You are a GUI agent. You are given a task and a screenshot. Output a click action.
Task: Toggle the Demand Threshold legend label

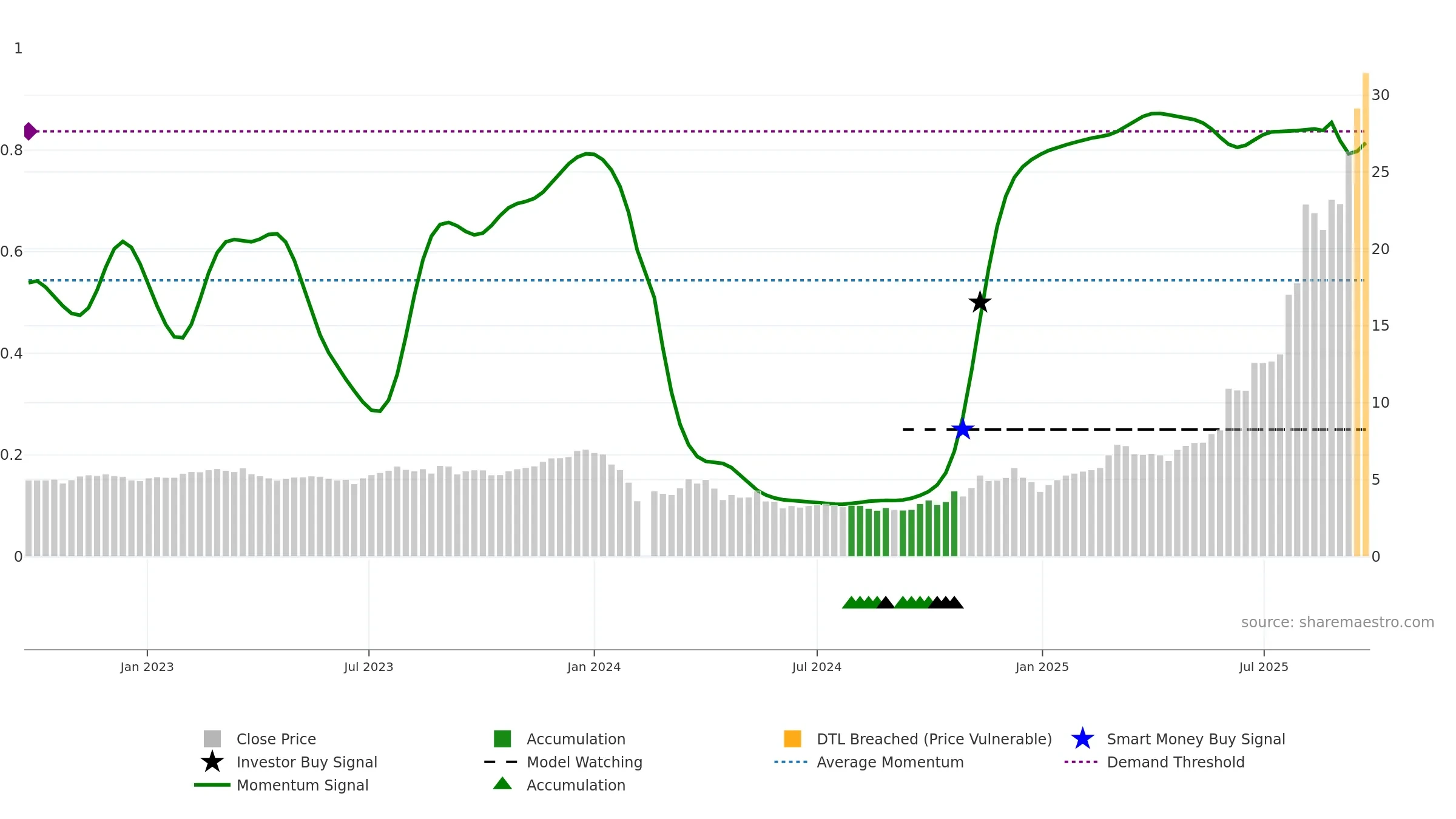pyautogui.click(x=1176, y=762)
